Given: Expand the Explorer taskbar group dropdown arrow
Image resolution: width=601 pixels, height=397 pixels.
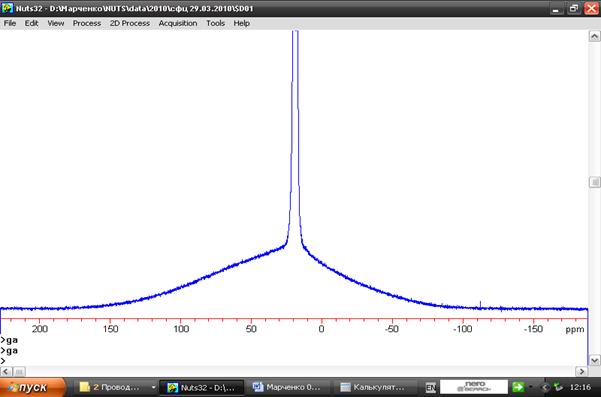Looking at the screenshot, I should click(153, 387).
